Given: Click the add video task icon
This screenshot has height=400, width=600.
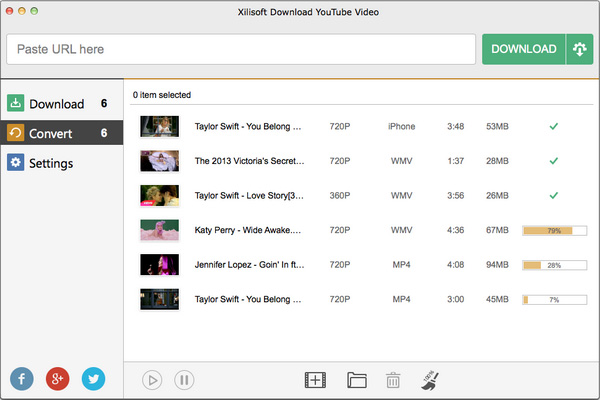Looking at the screenshot, I should click(315, 379).
